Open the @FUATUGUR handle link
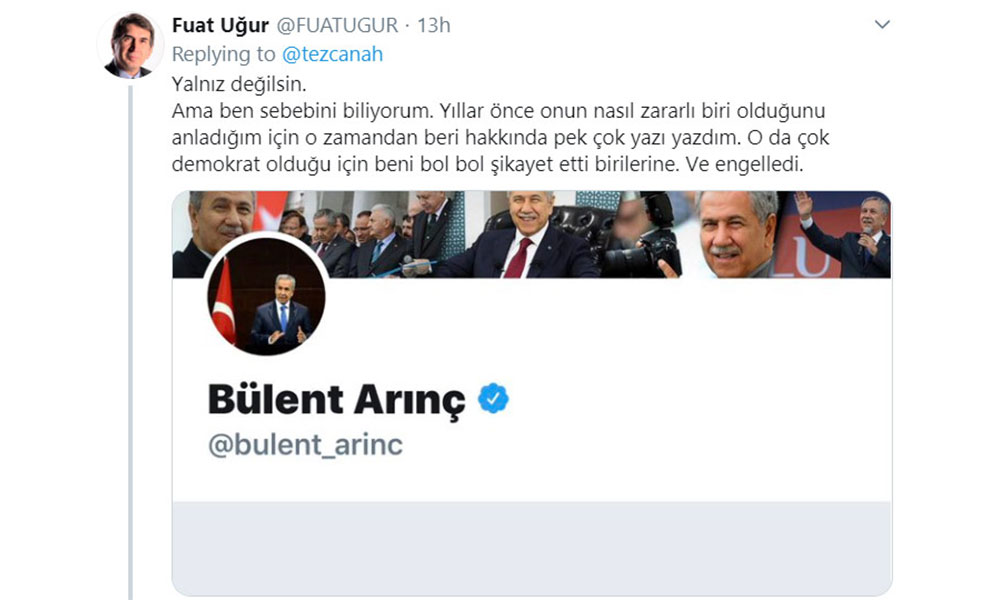The height and width of the screenshot is (600, 1000). coord(337,26)
